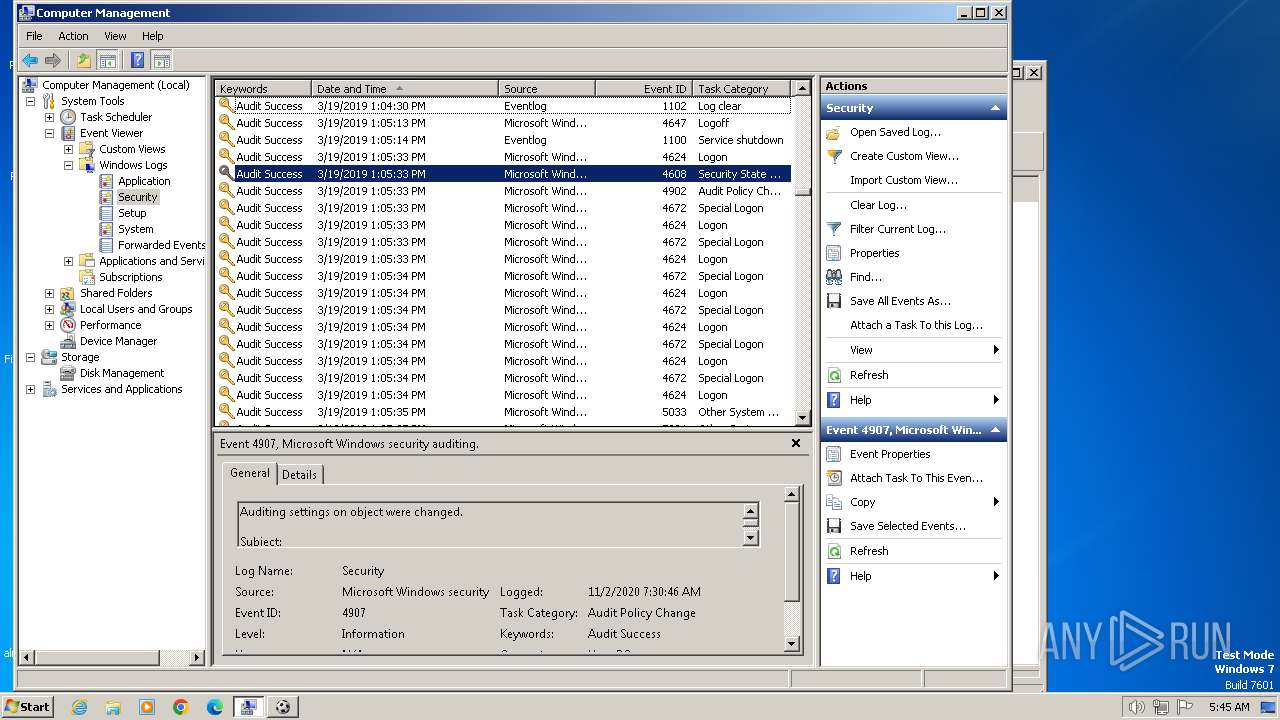Open Internet Explorer from the taskbar
1280x720 pixels.
[x=79, y=707]
